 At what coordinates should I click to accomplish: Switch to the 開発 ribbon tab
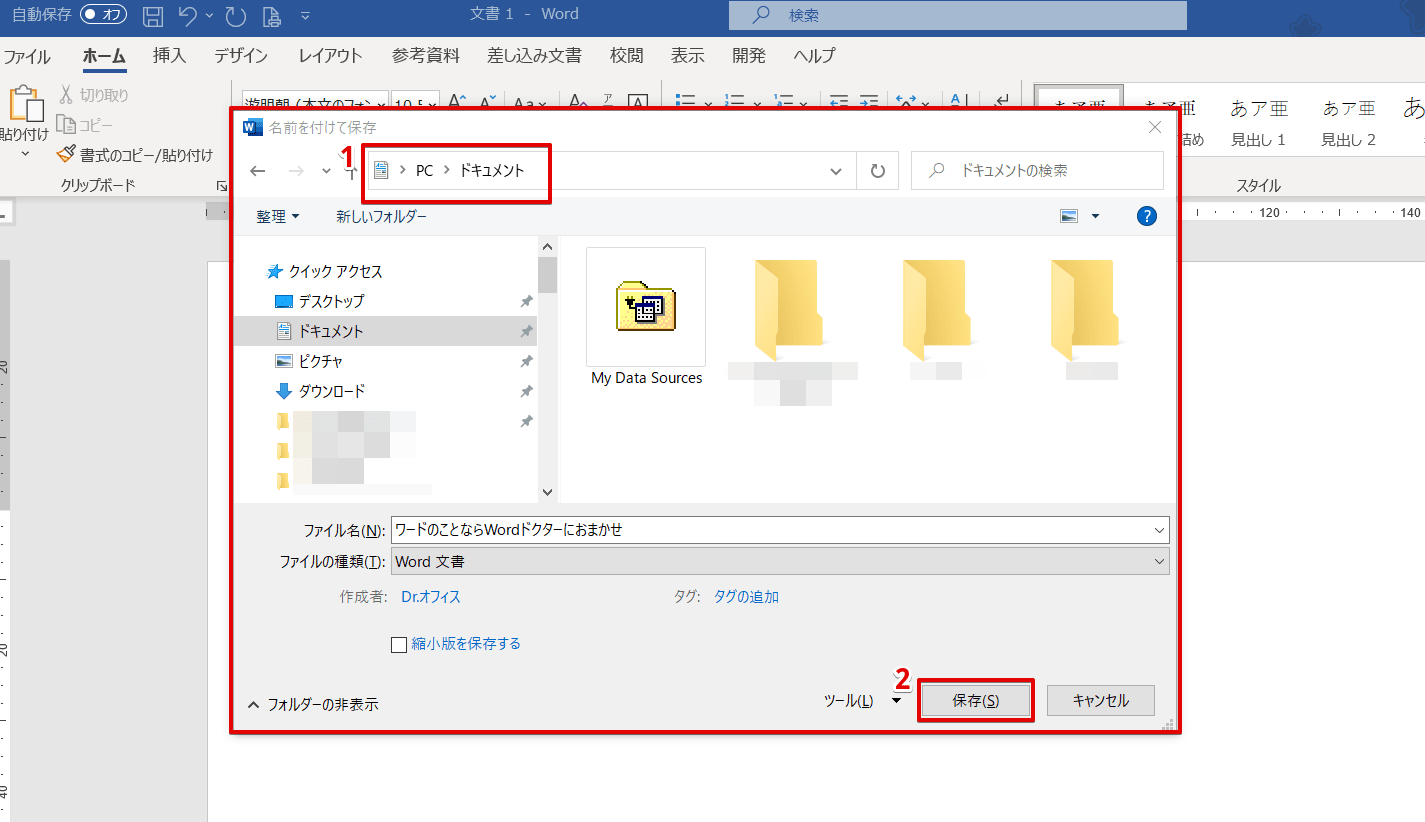[748, 56]
